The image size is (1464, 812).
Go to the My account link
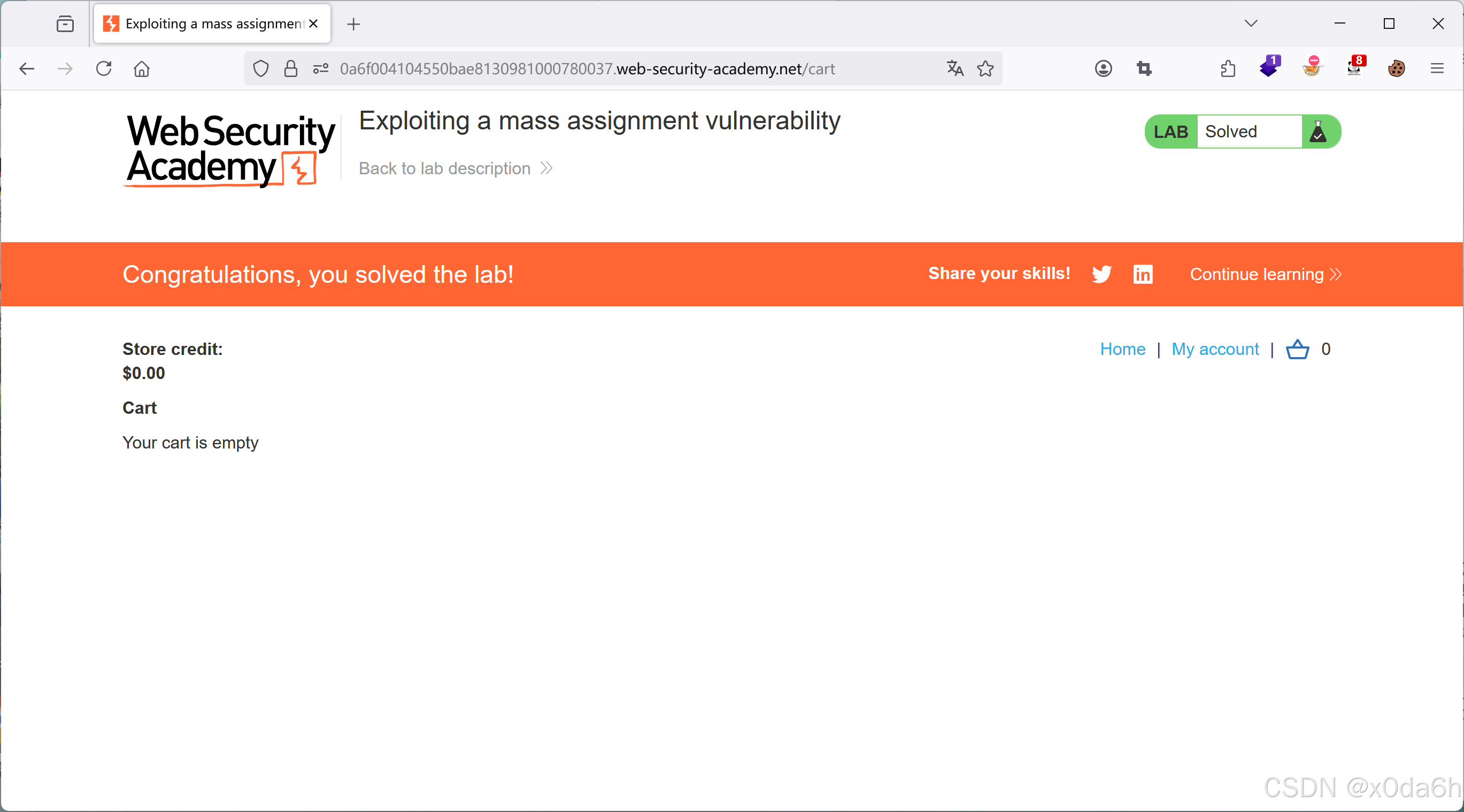click(x=1215, y=349)
